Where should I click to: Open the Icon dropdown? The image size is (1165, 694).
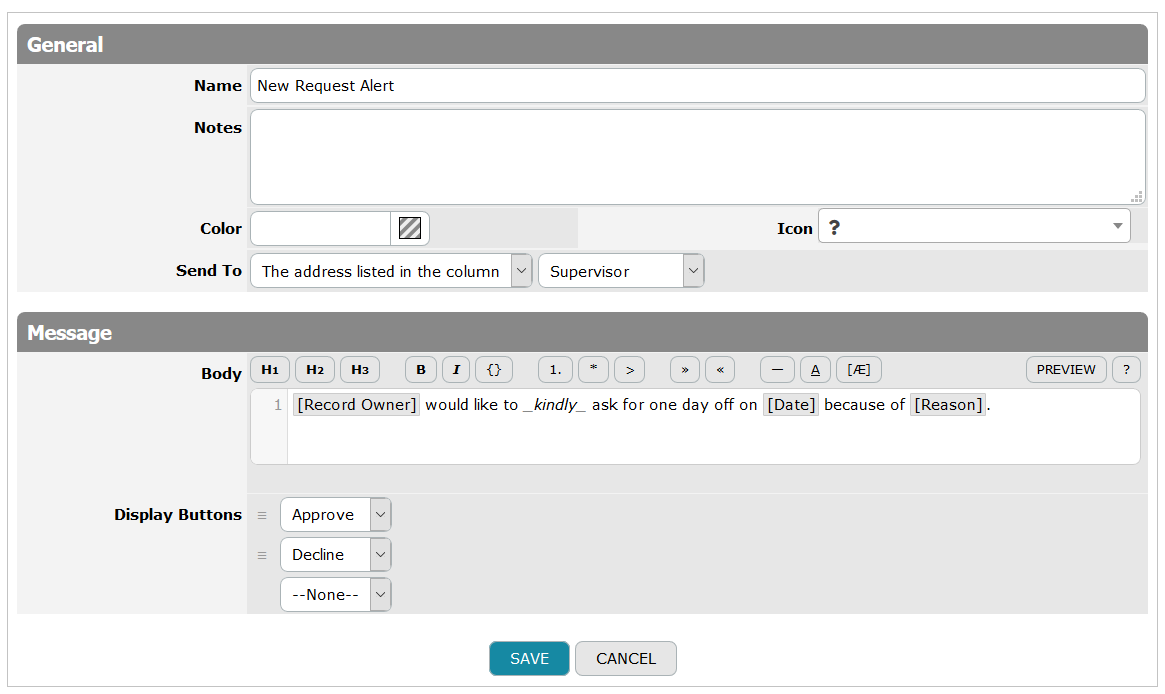pyautogui.click(x=974, y=226)
